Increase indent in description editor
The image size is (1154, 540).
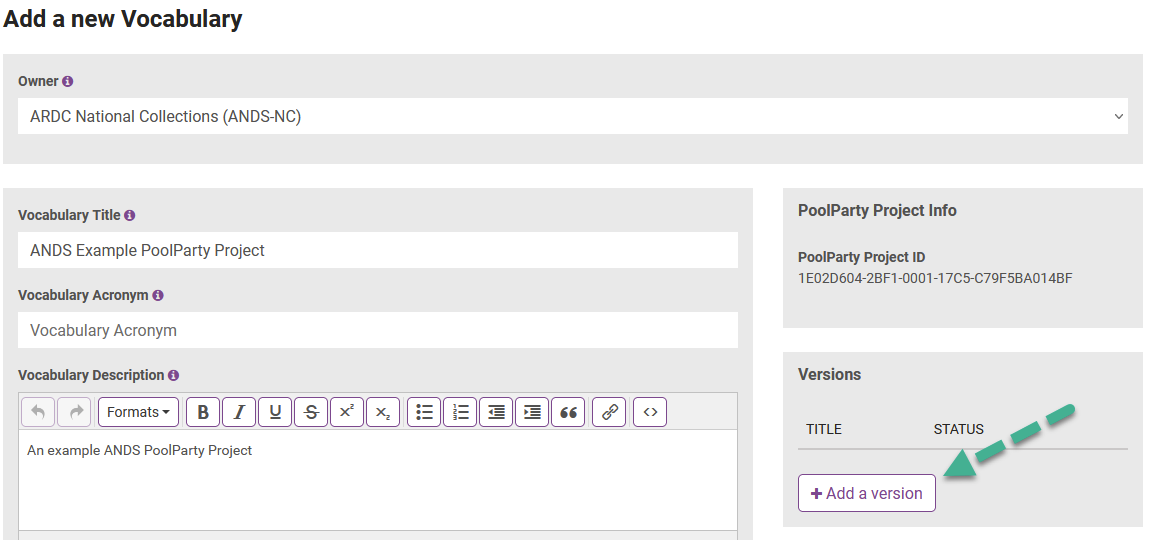pos(532,412)
